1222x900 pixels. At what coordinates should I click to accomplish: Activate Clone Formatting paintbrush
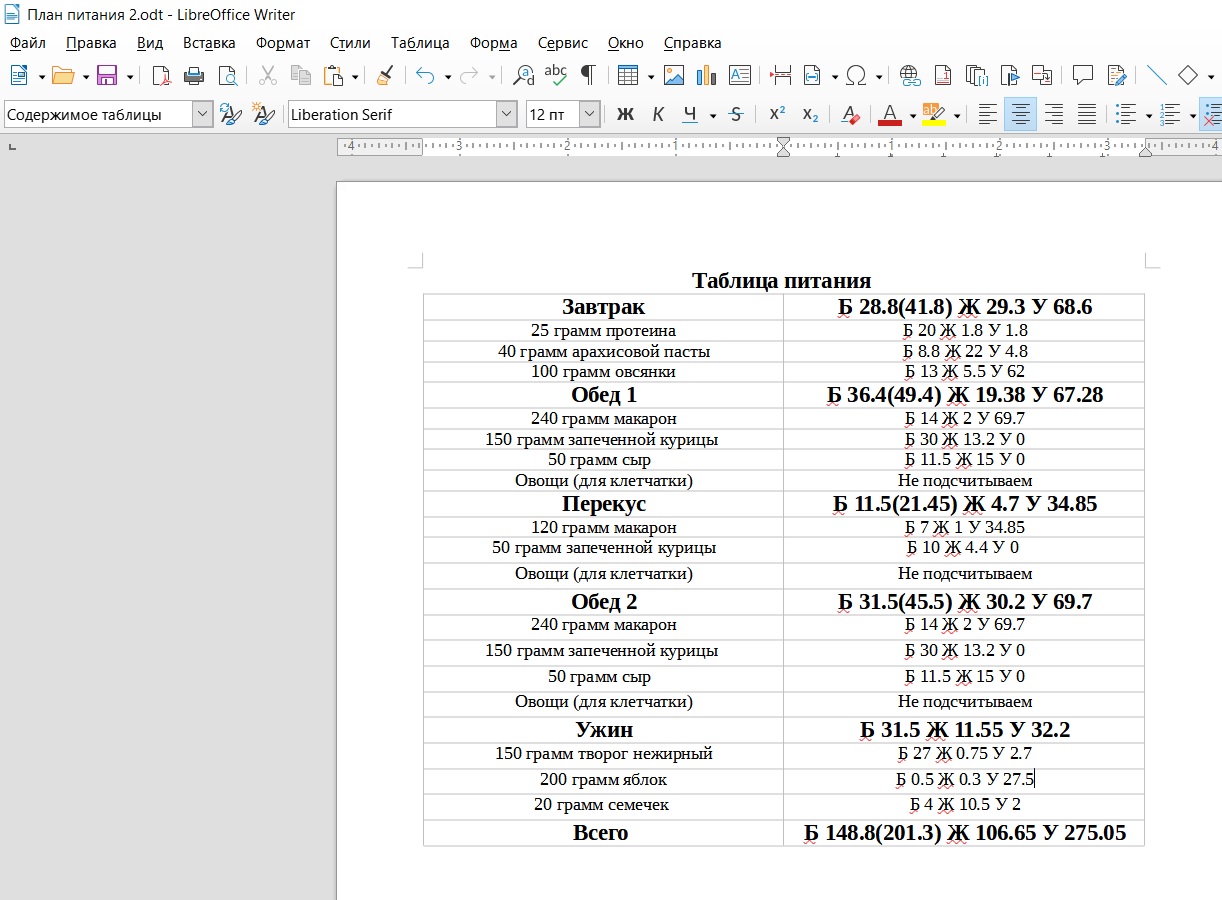pos(384,75)
